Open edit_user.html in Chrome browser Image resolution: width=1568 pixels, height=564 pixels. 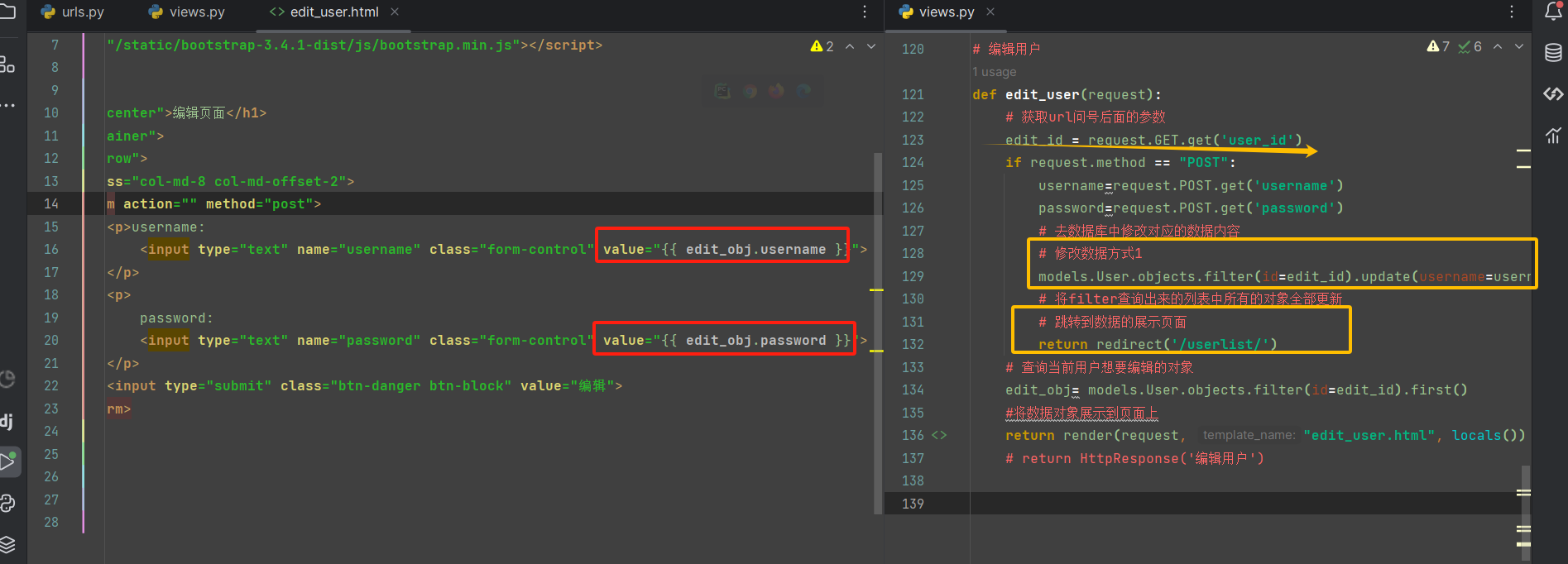(750, 91)
